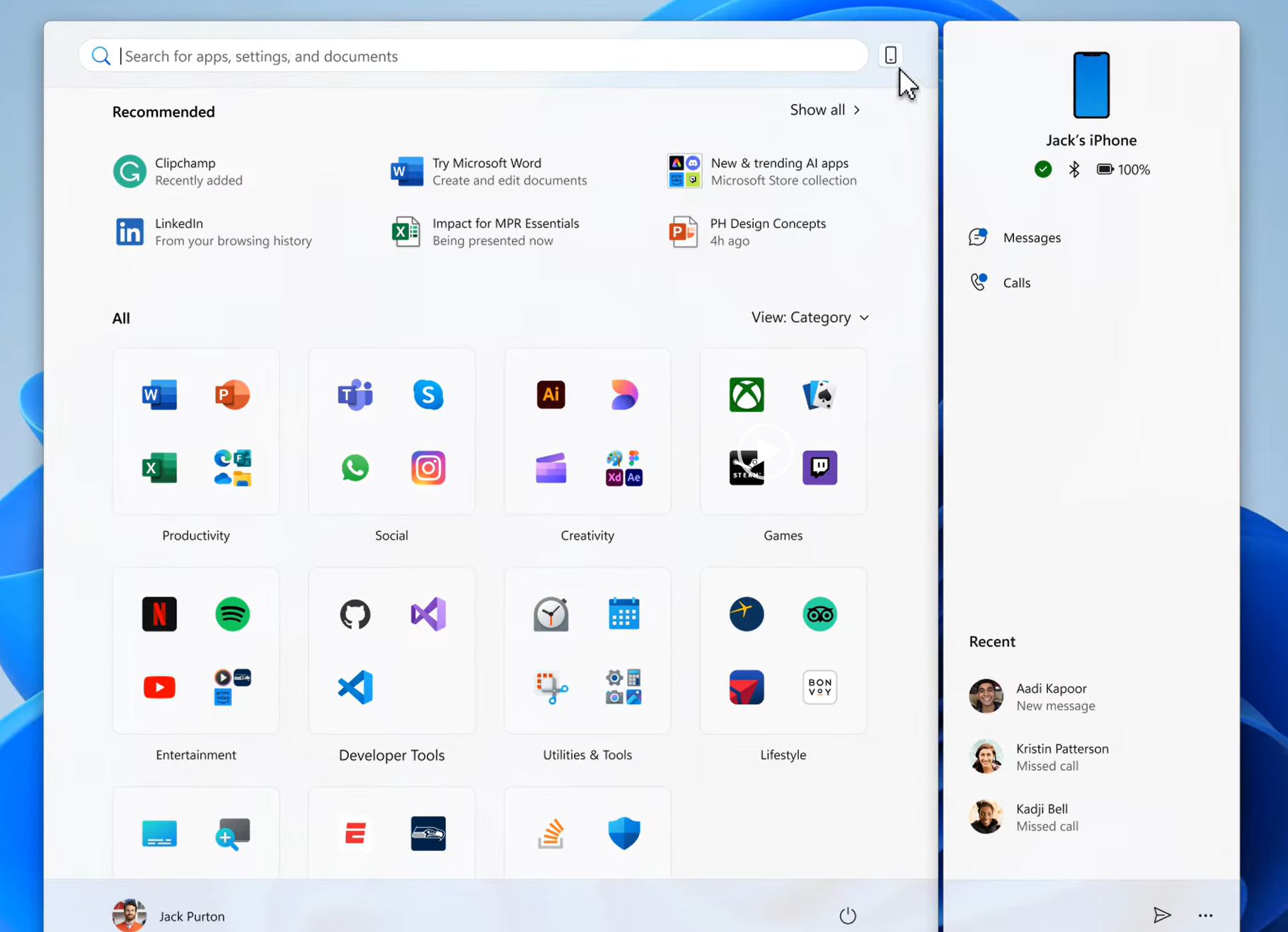Click the 100% battery indicator
The image size is (1288, 932).
click(x=1123, y=169)
